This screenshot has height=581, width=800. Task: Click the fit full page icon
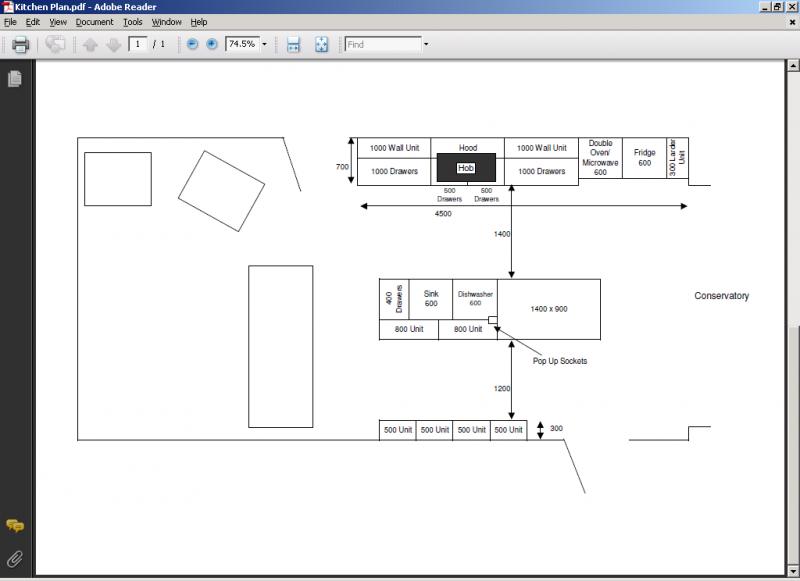pyautogui.click(x=321, y=44)
